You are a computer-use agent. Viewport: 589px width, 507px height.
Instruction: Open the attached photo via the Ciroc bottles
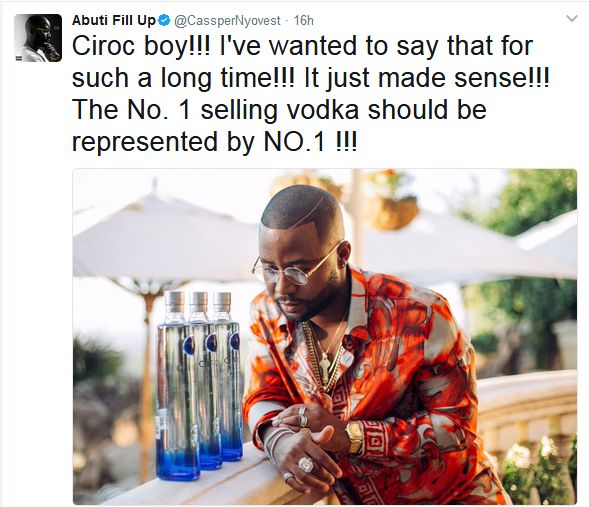(x=198, y=385)
